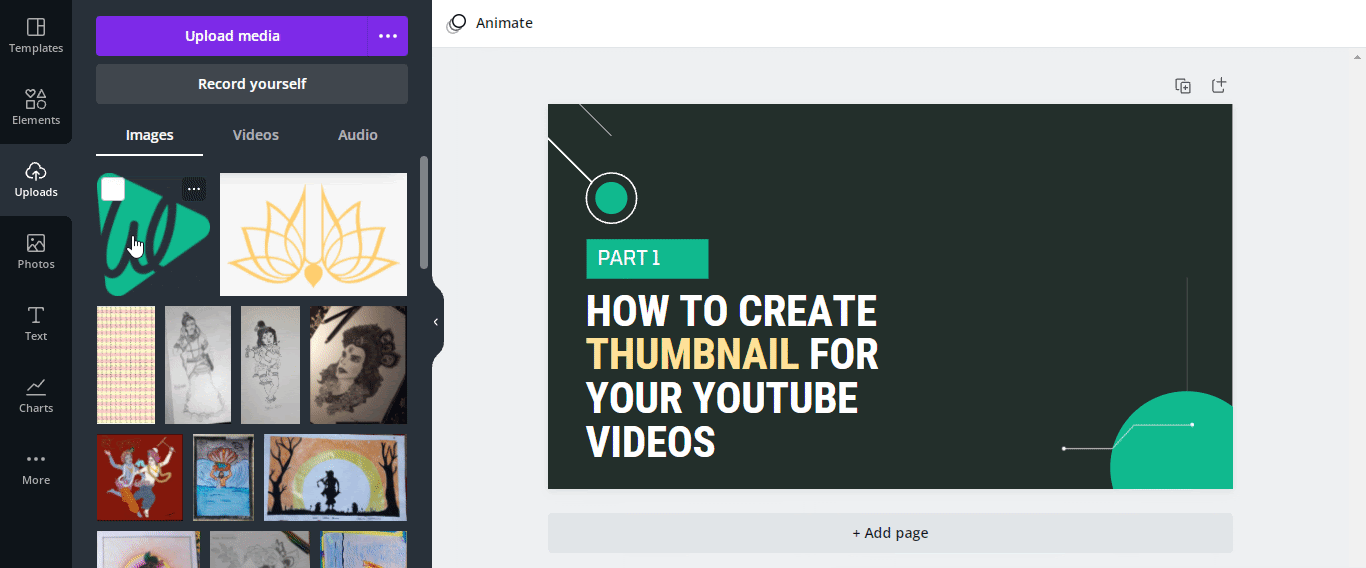Open the More sidebar options
The width and height of the screenshot is (1366, 568).
(36, 467)
